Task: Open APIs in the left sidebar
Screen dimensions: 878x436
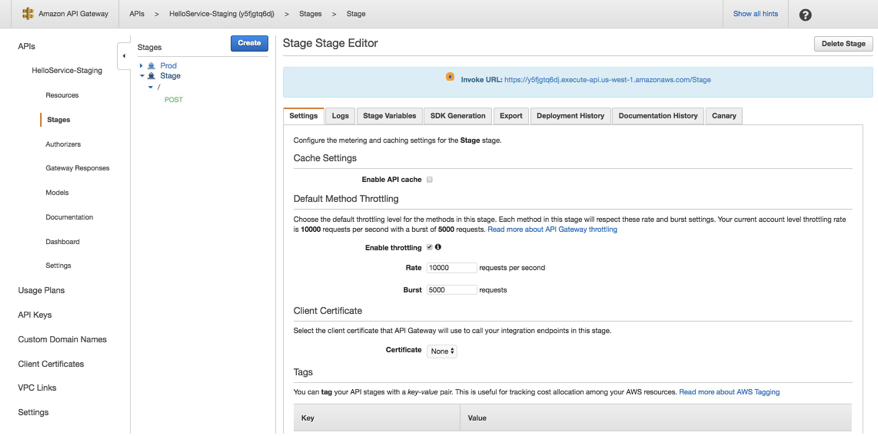Action: [x=27, y=46]
